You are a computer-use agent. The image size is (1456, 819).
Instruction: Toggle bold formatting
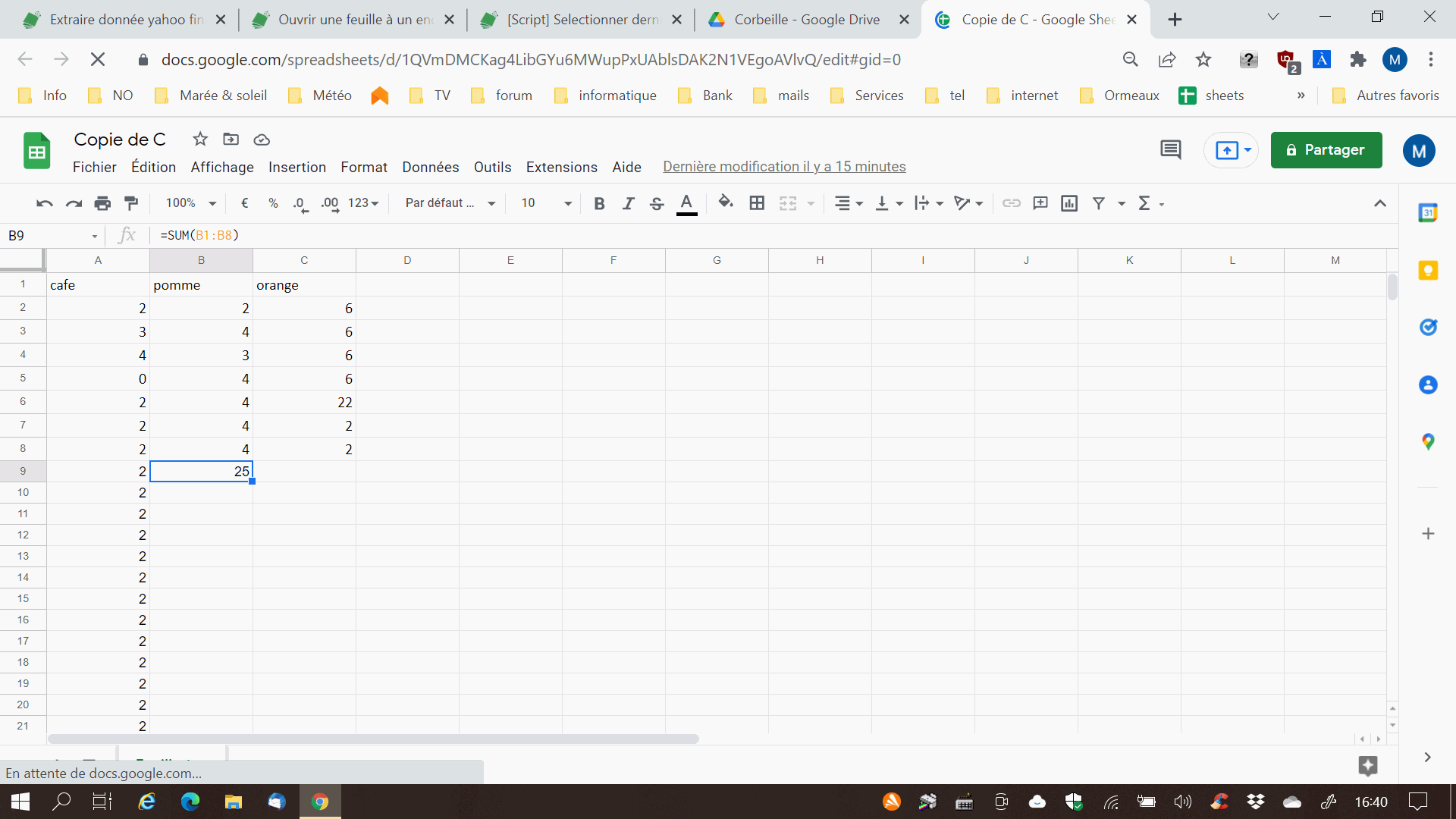[599, 203]
